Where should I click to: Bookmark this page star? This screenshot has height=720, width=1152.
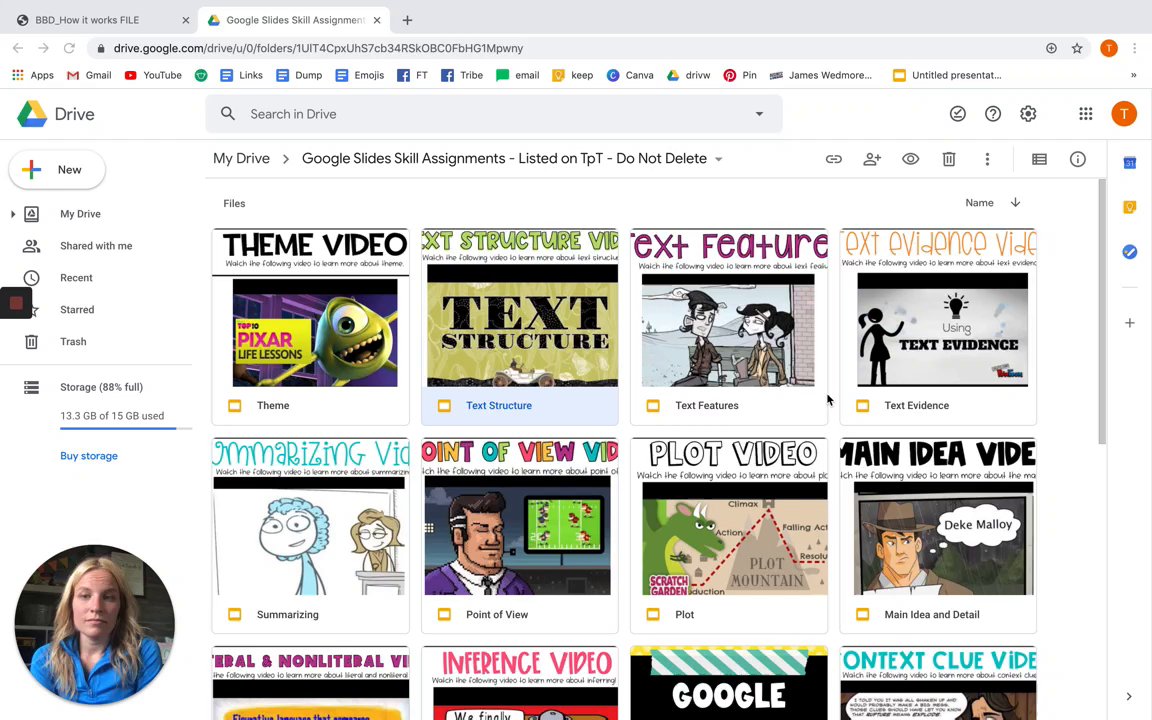(1076, 48)
